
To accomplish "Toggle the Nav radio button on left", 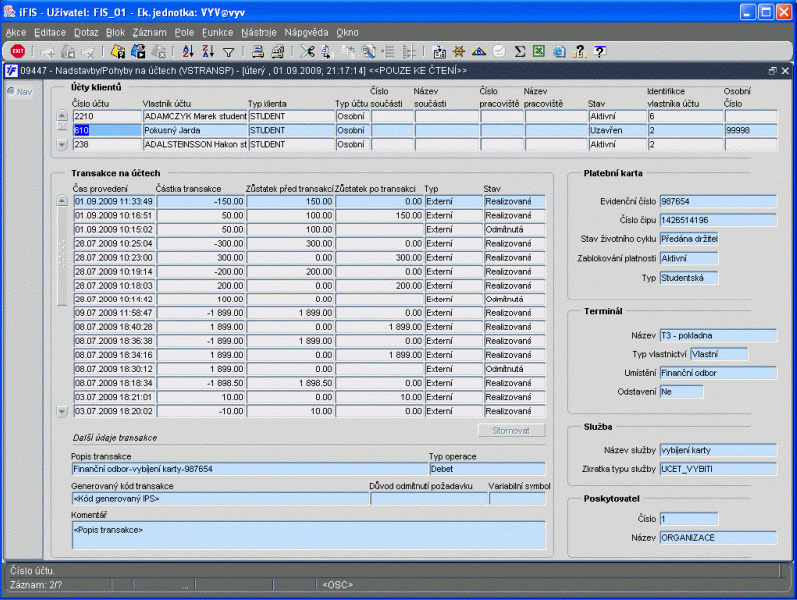I will click(11, 92).
